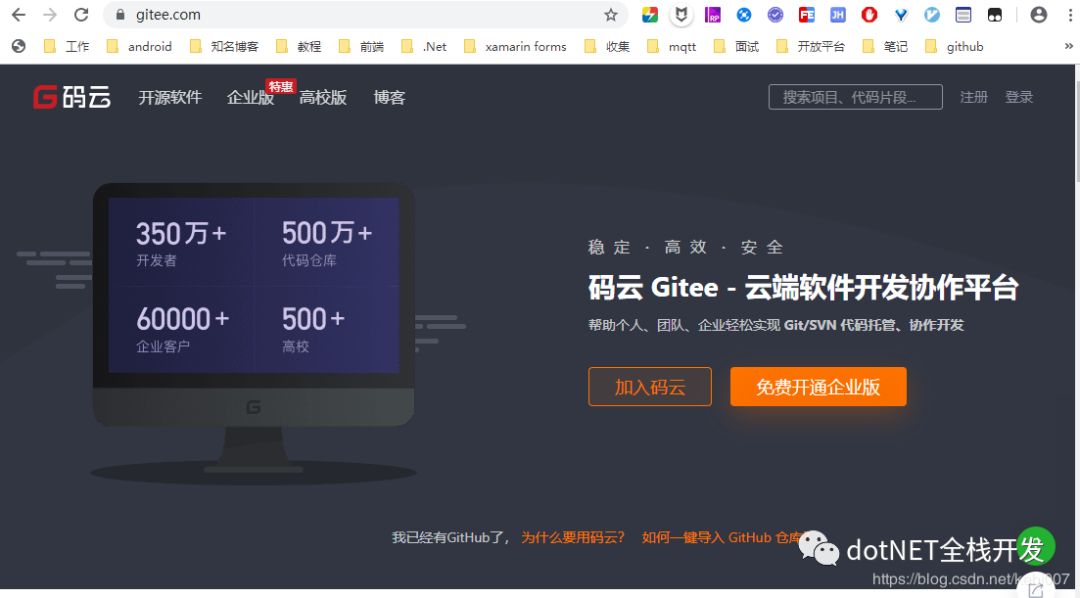Open the colorful lightning bolt extension
The width and height of the screenshot is (1080, 598).
(x=650, y=14)
